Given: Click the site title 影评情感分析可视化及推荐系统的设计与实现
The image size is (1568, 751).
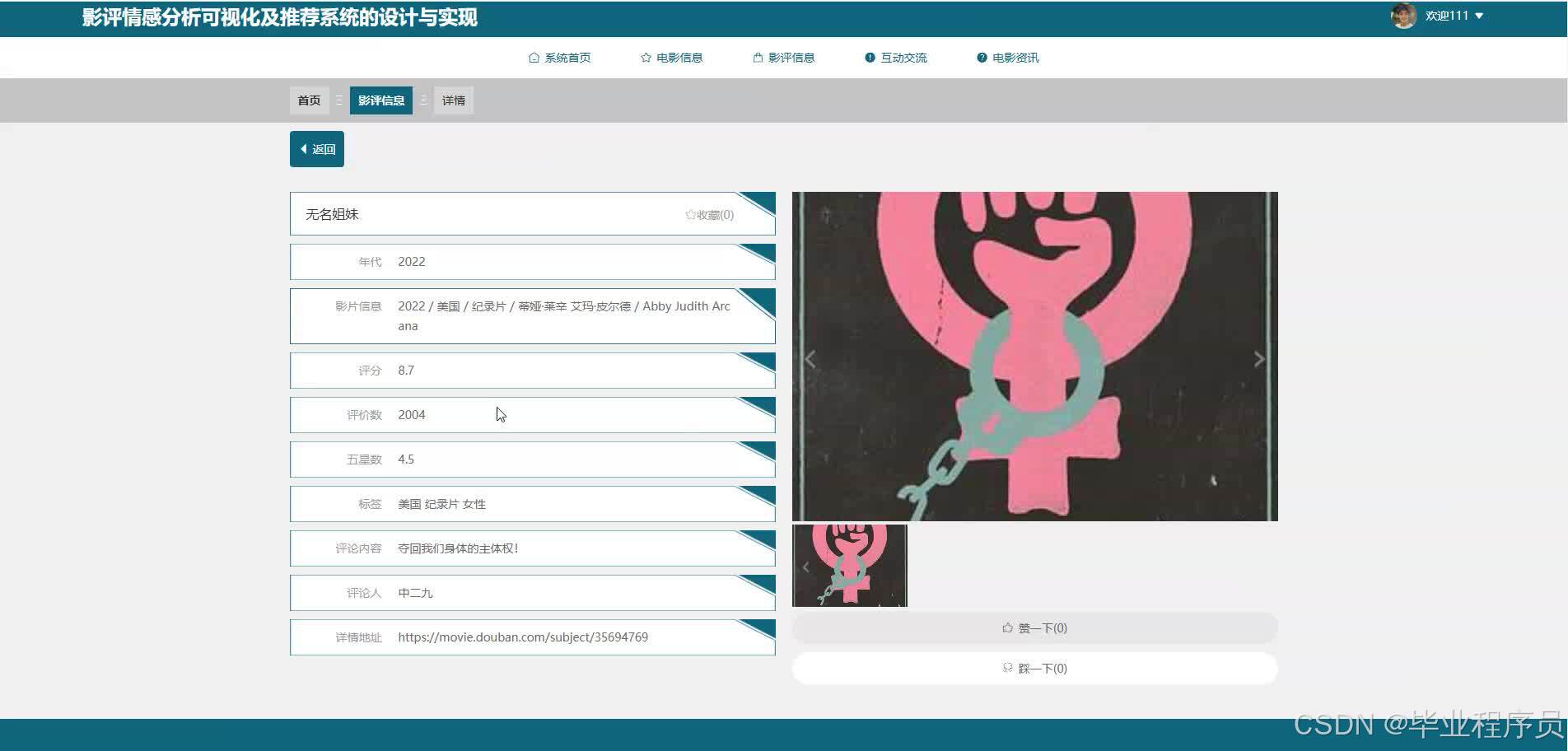Looking at the screenshot, I should point(280,17).
